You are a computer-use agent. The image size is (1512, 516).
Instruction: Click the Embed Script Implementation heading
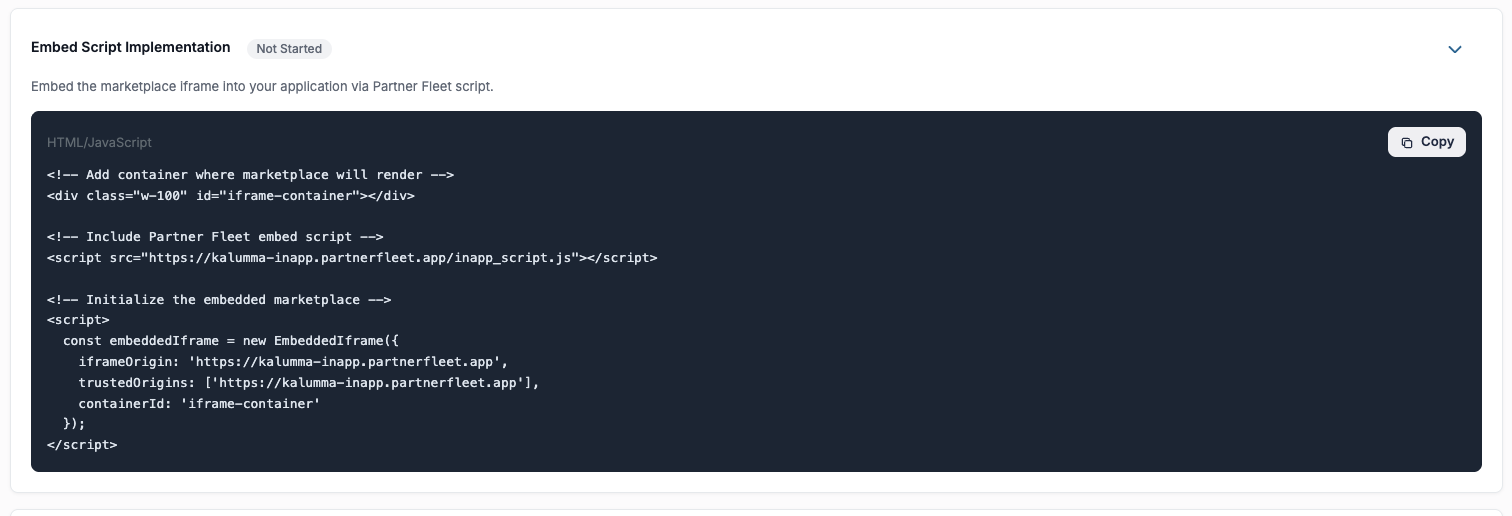point(131,47)
